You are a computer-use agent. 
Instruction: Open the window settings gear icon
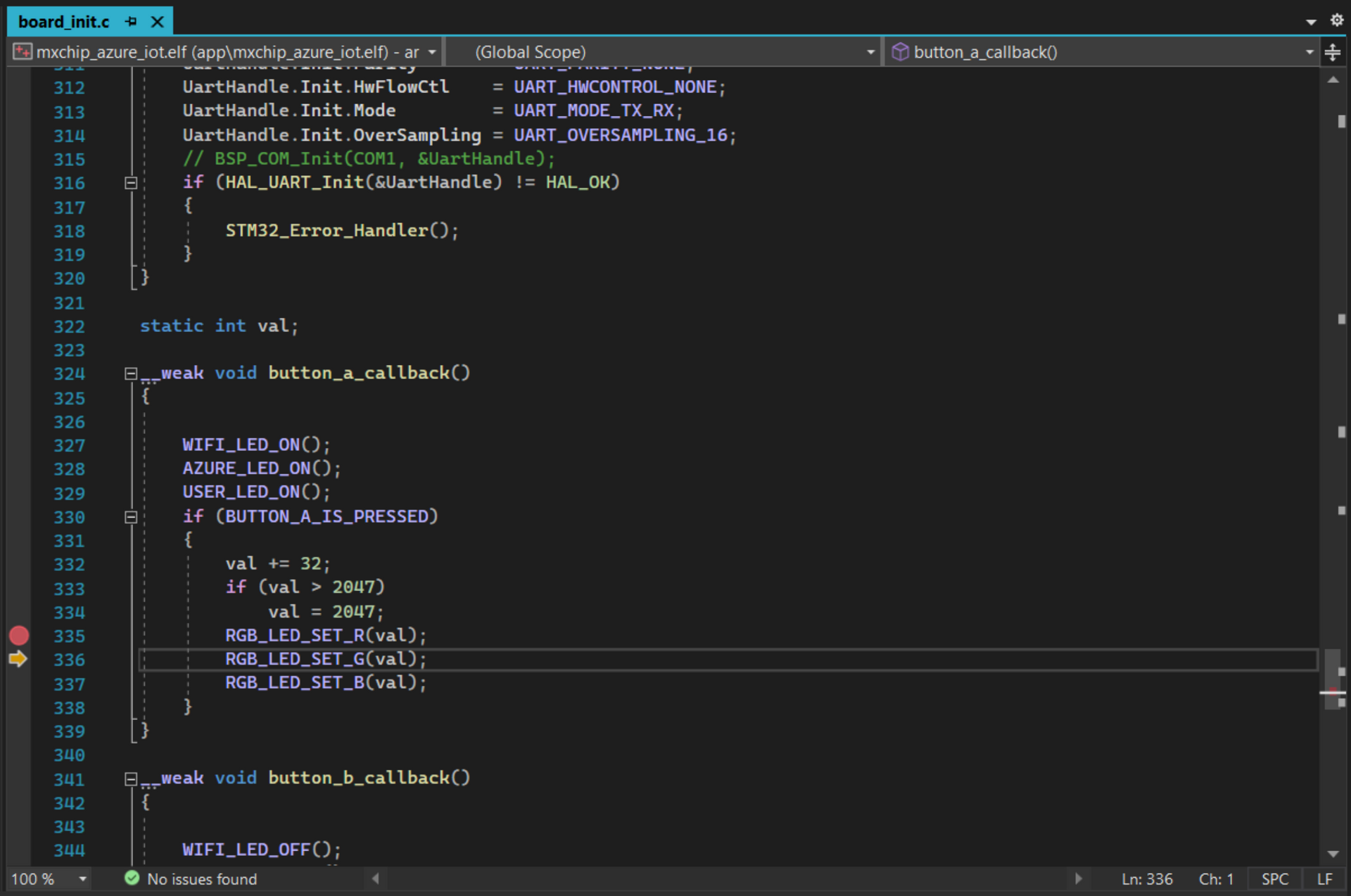(x=1336, y=20)
